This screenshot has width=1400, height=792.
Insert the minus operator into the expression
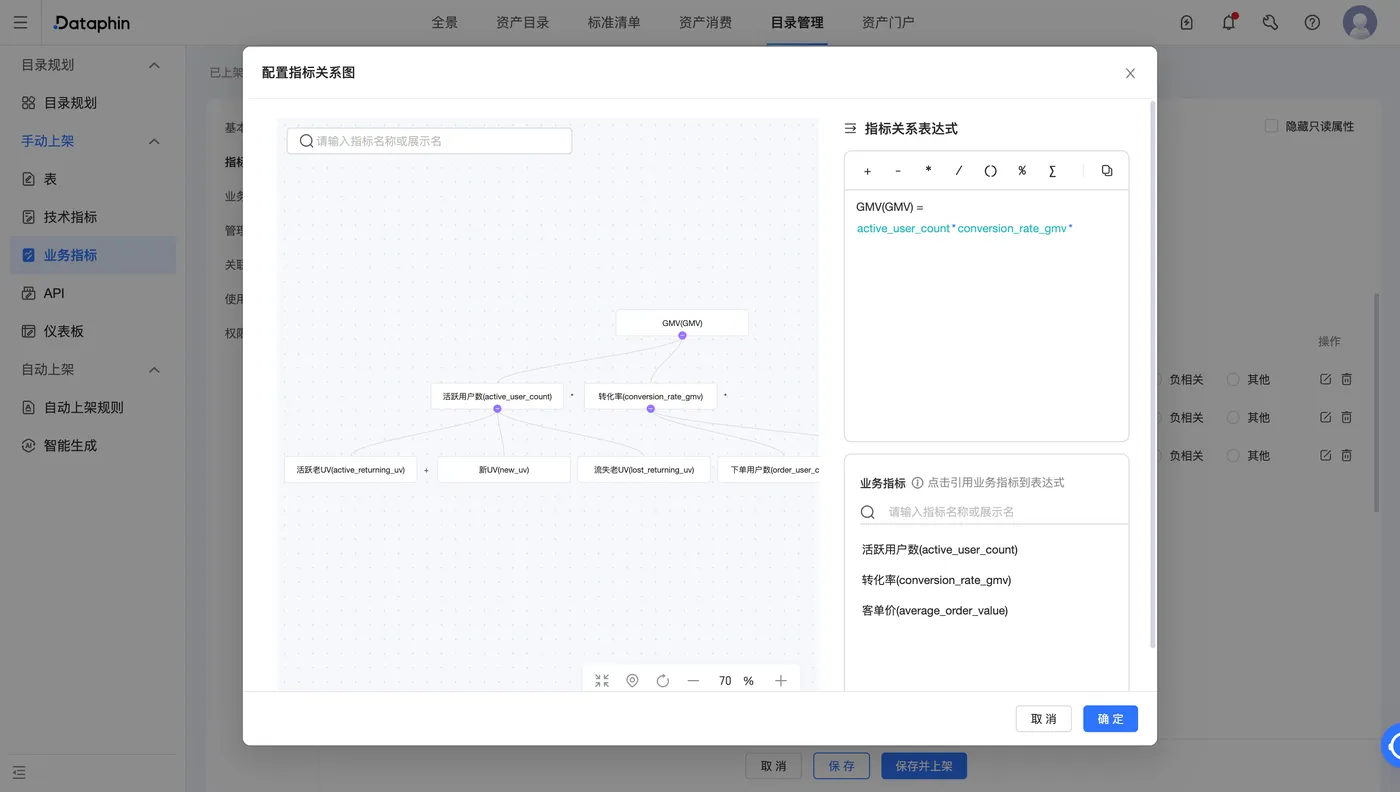pos(898,171)
